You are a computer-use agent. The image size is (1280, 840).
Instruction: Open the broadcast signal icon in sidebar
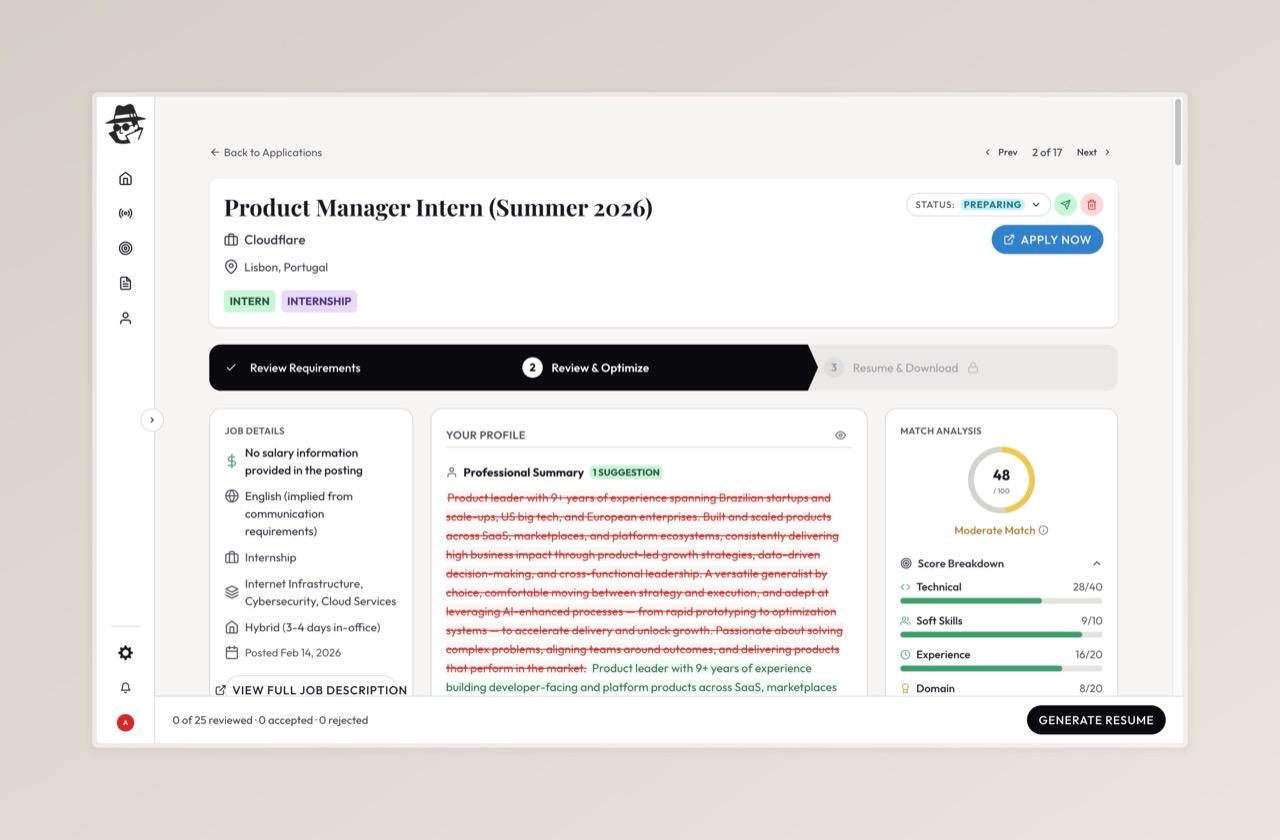pos(125,214)
